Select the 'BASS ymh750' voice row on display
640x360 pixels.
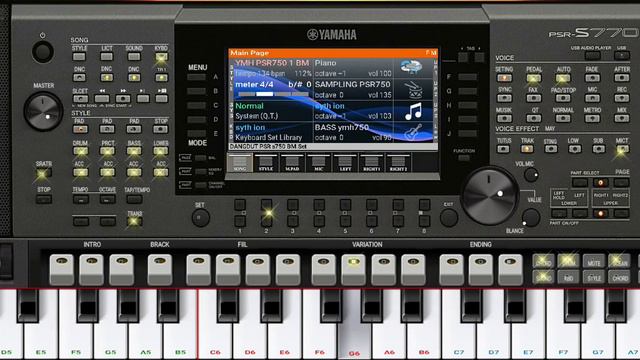pyautogui.click(x=353, y=132)
